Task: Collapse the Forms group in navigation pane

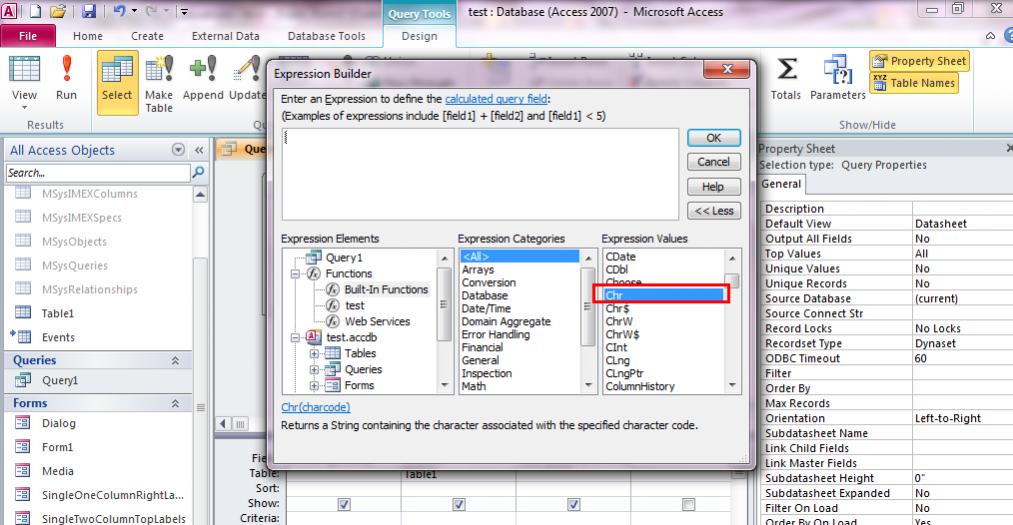Action: [x=175, y=403]
